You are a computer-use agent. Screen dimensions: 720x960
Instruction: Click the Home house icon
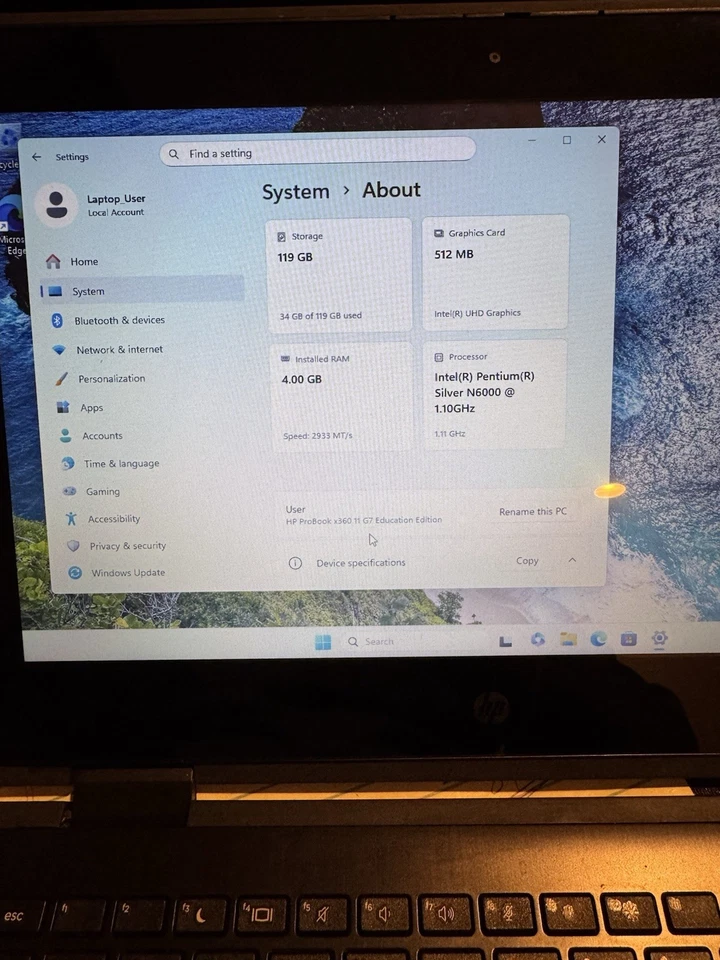pyautogui.click(x=53, y=261)
